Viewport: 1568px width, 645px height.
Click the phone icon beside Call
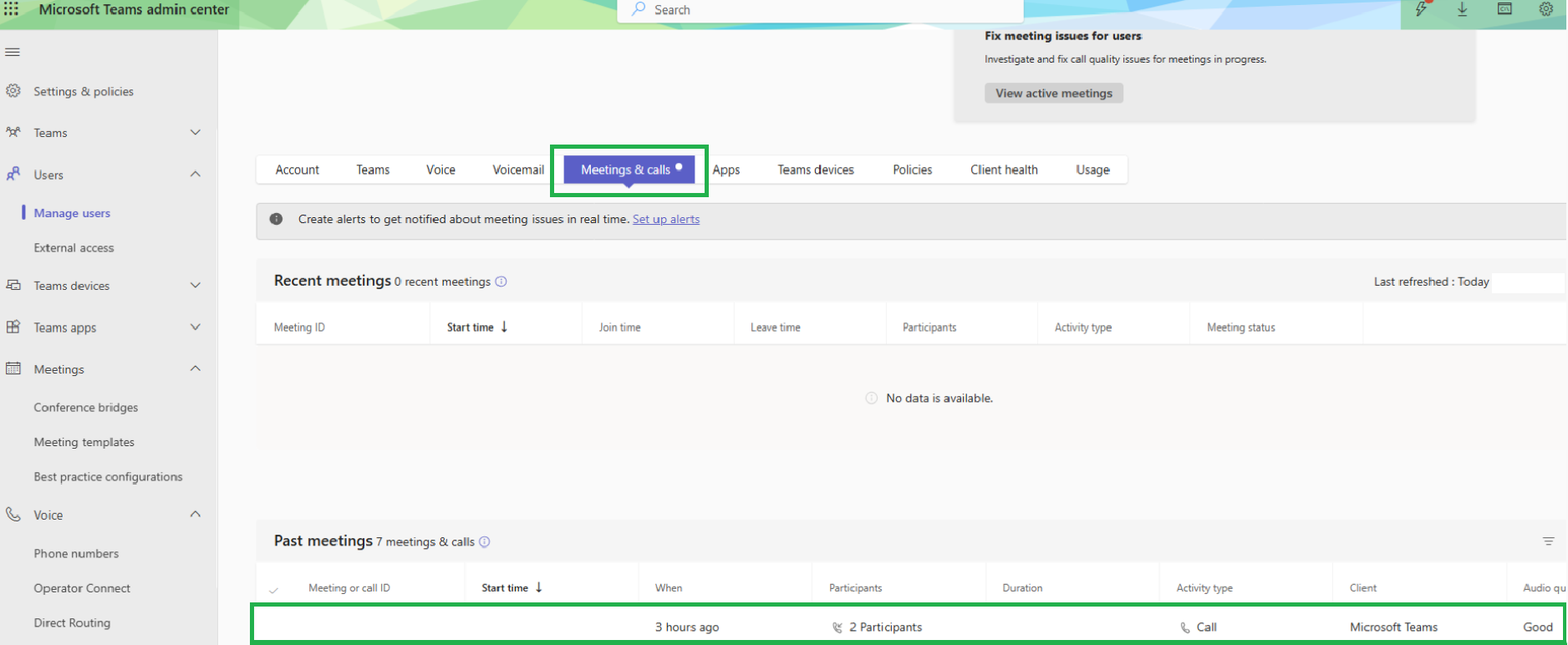[1185, 627]
